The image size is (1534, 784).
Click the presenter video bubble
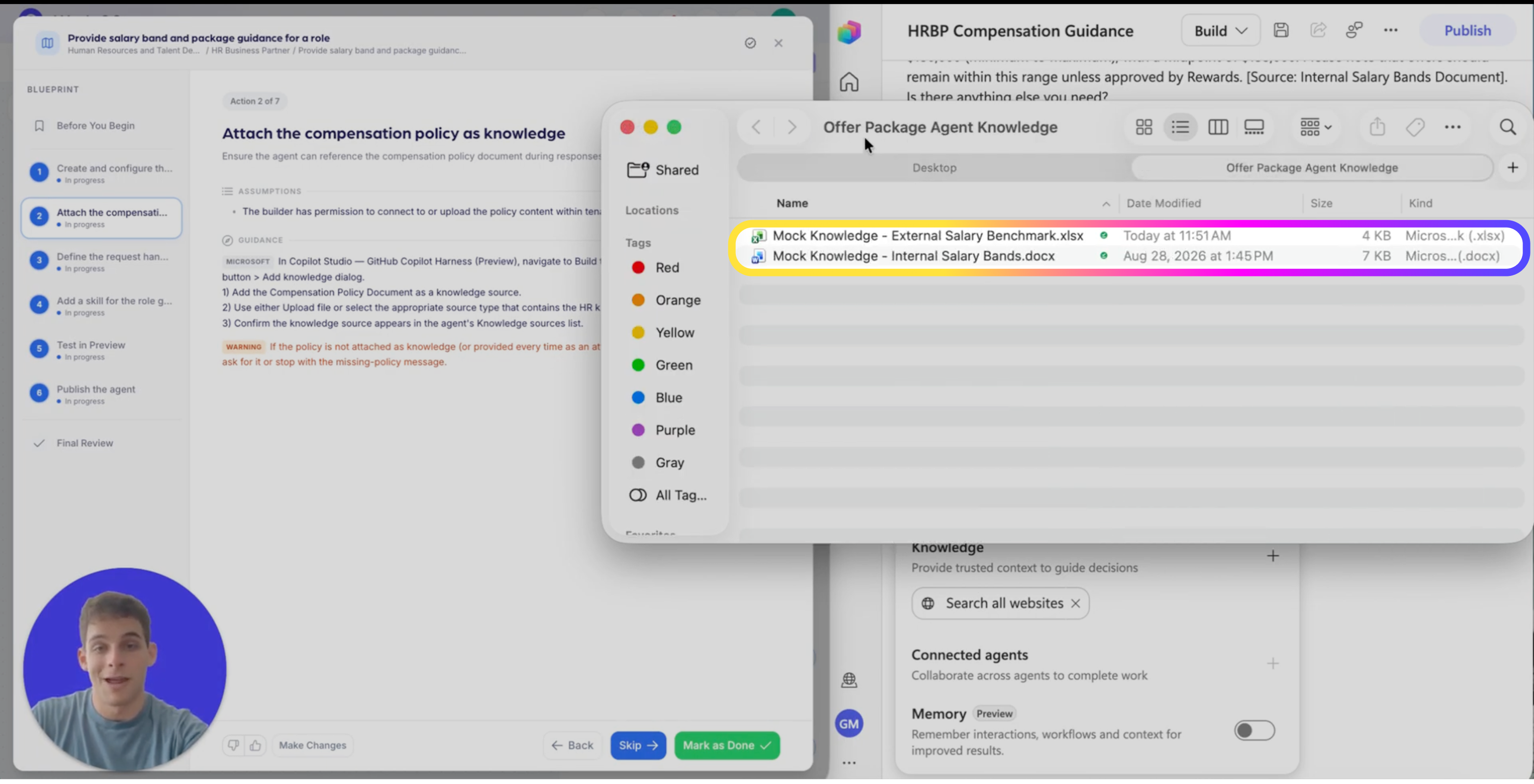(125, 668)
